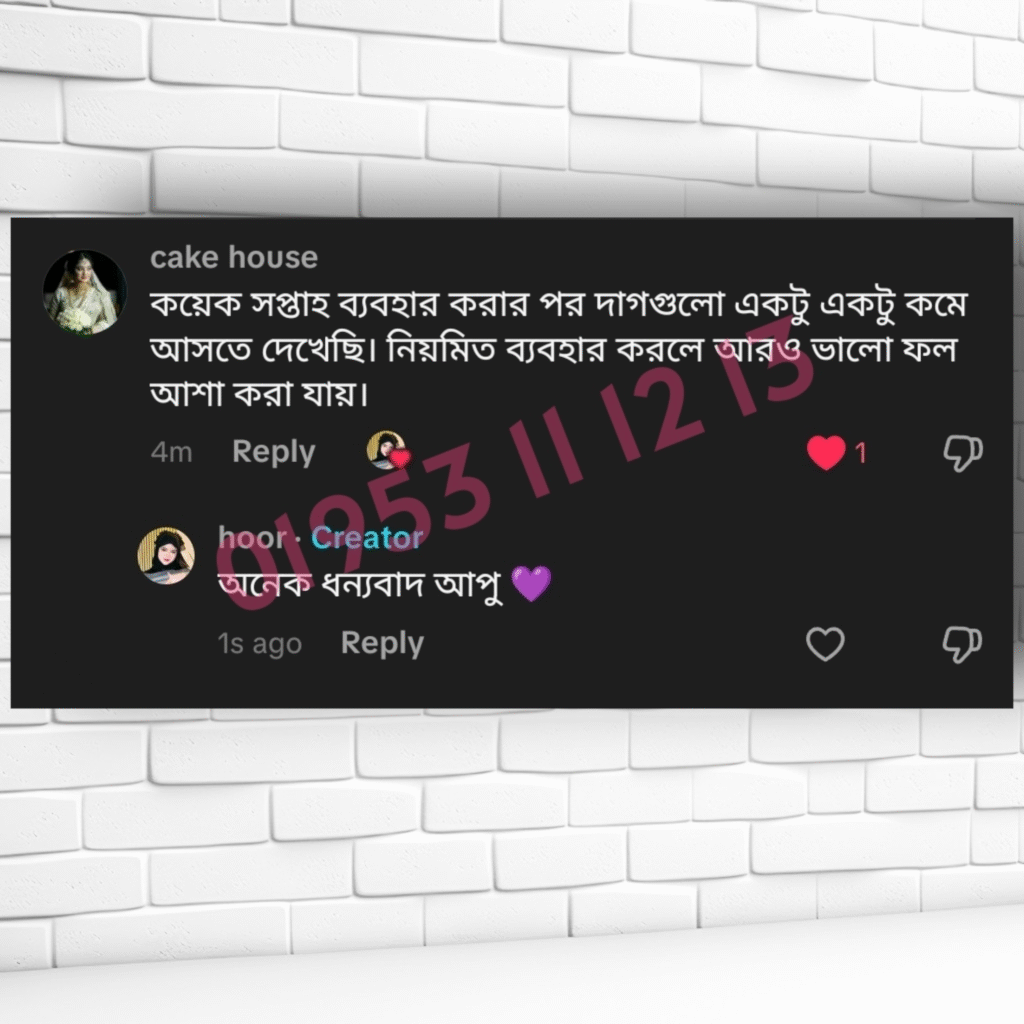Tap the blue Creator label
This screenshot has height=1024, width=1024.
click(x=367, y=538)
